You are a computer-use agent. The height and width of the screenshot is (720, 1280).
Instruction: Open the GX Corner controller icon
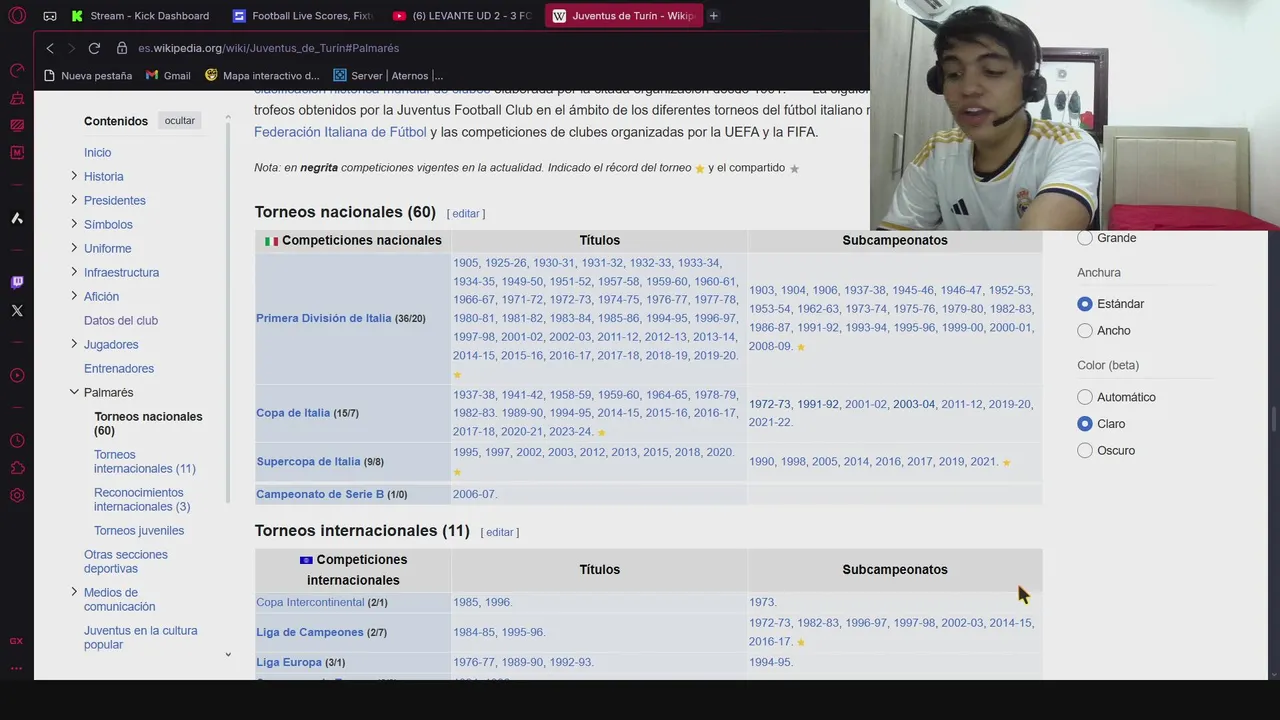click(x=50, y=16)
